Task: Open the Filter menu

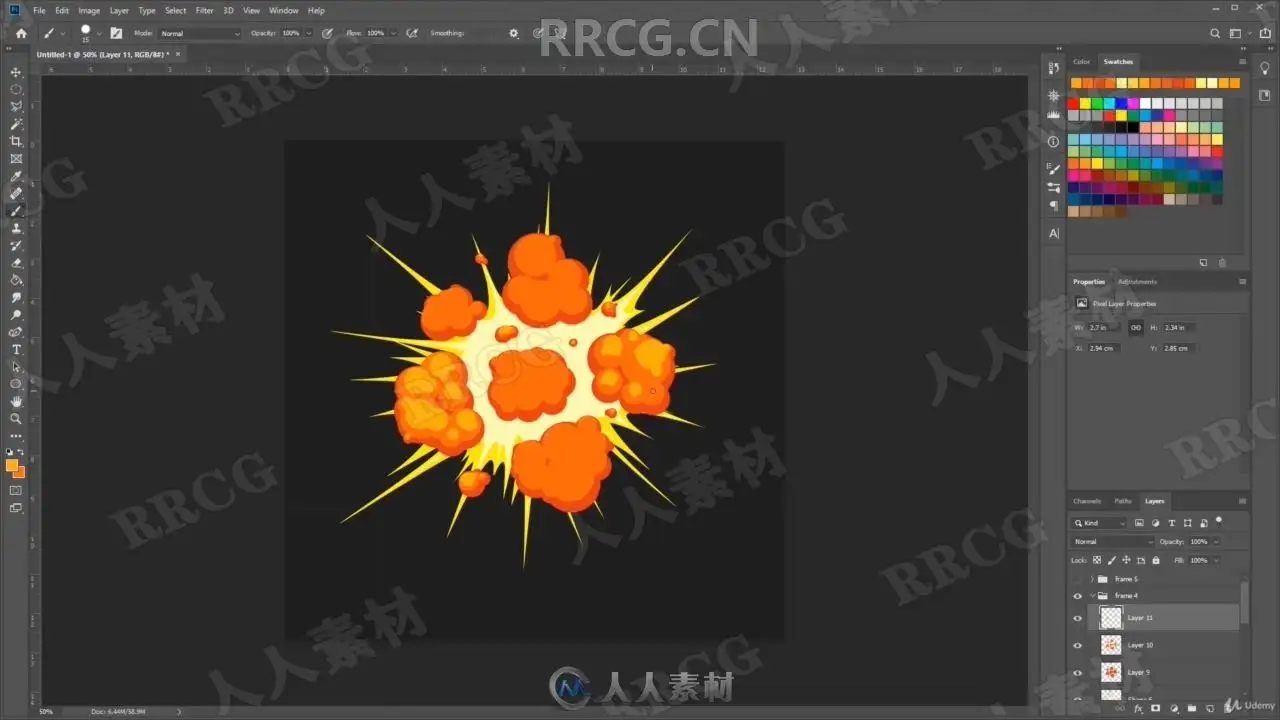Action: point(204,10)
